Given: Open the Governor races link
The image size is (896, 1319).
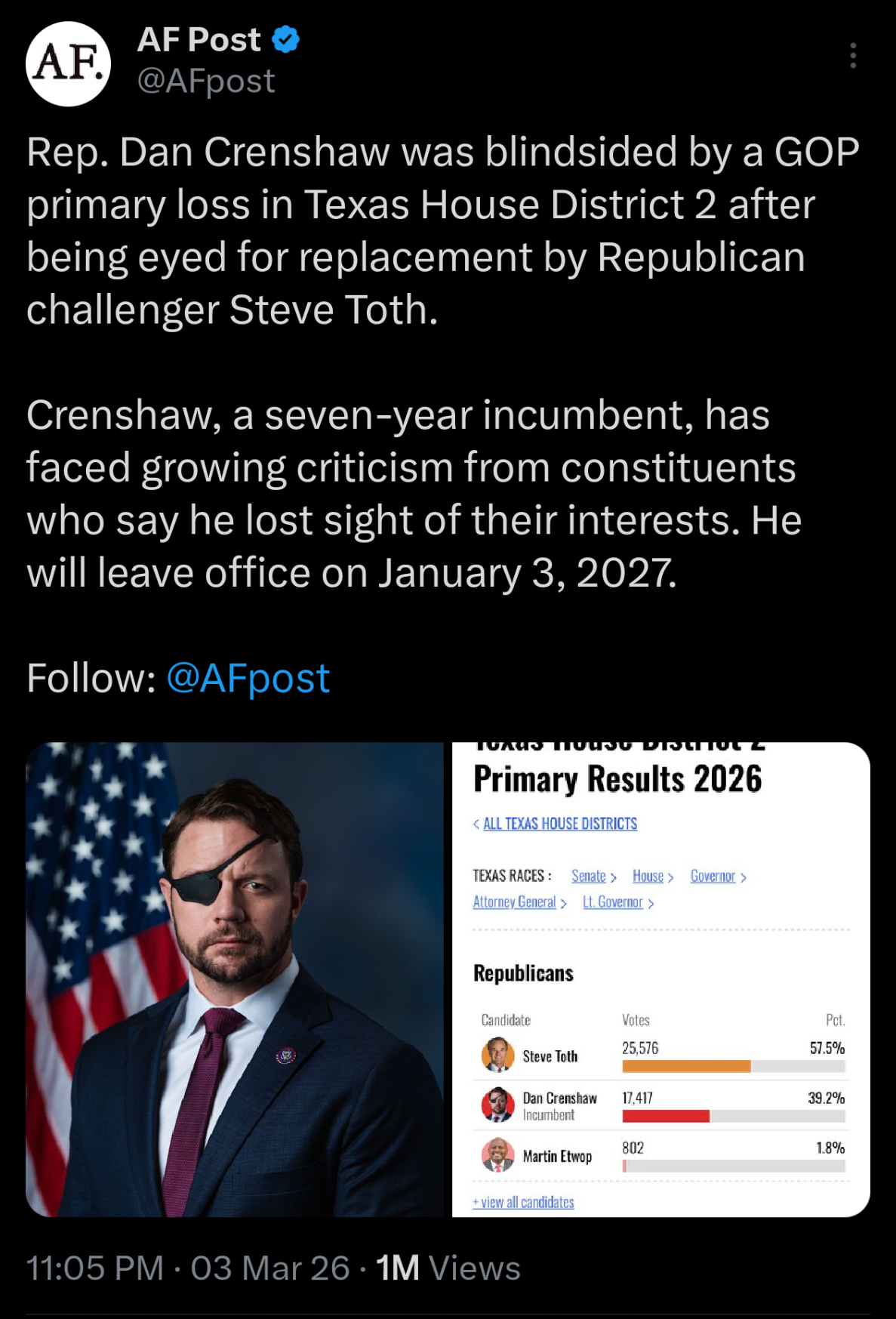Looking at the screenshot, I should pos(713,876).
